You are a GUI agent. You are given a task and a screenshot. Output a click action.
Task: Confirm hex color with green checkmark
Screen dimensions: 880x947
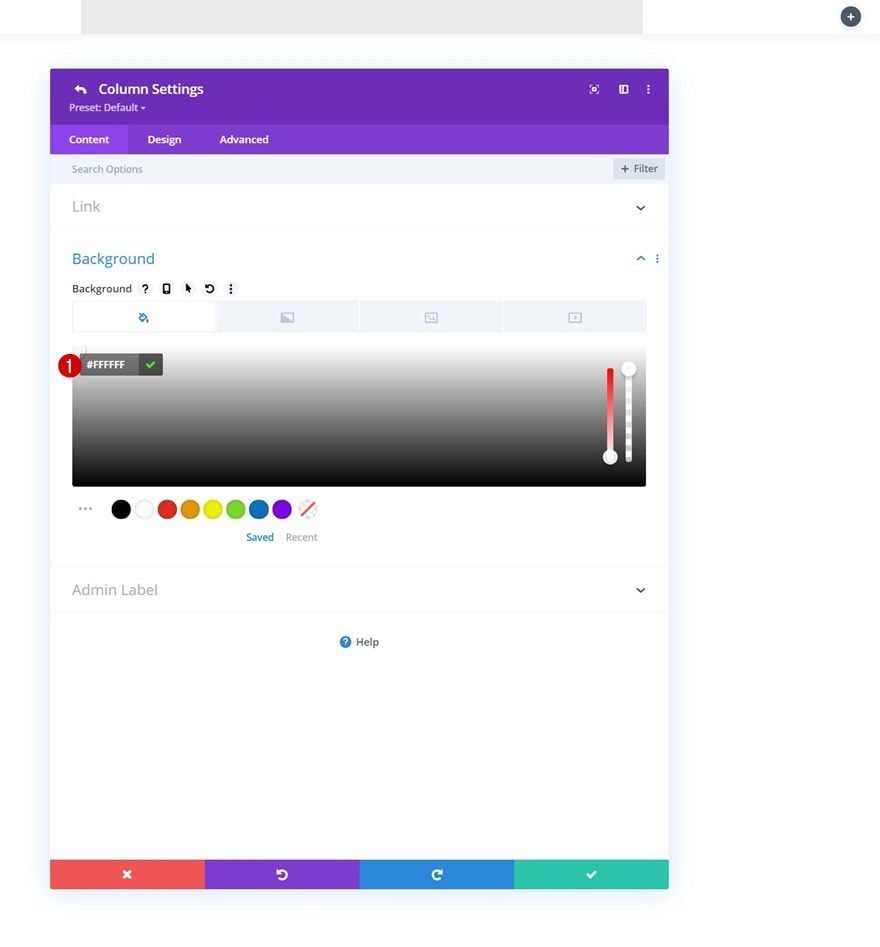point(150,365)
